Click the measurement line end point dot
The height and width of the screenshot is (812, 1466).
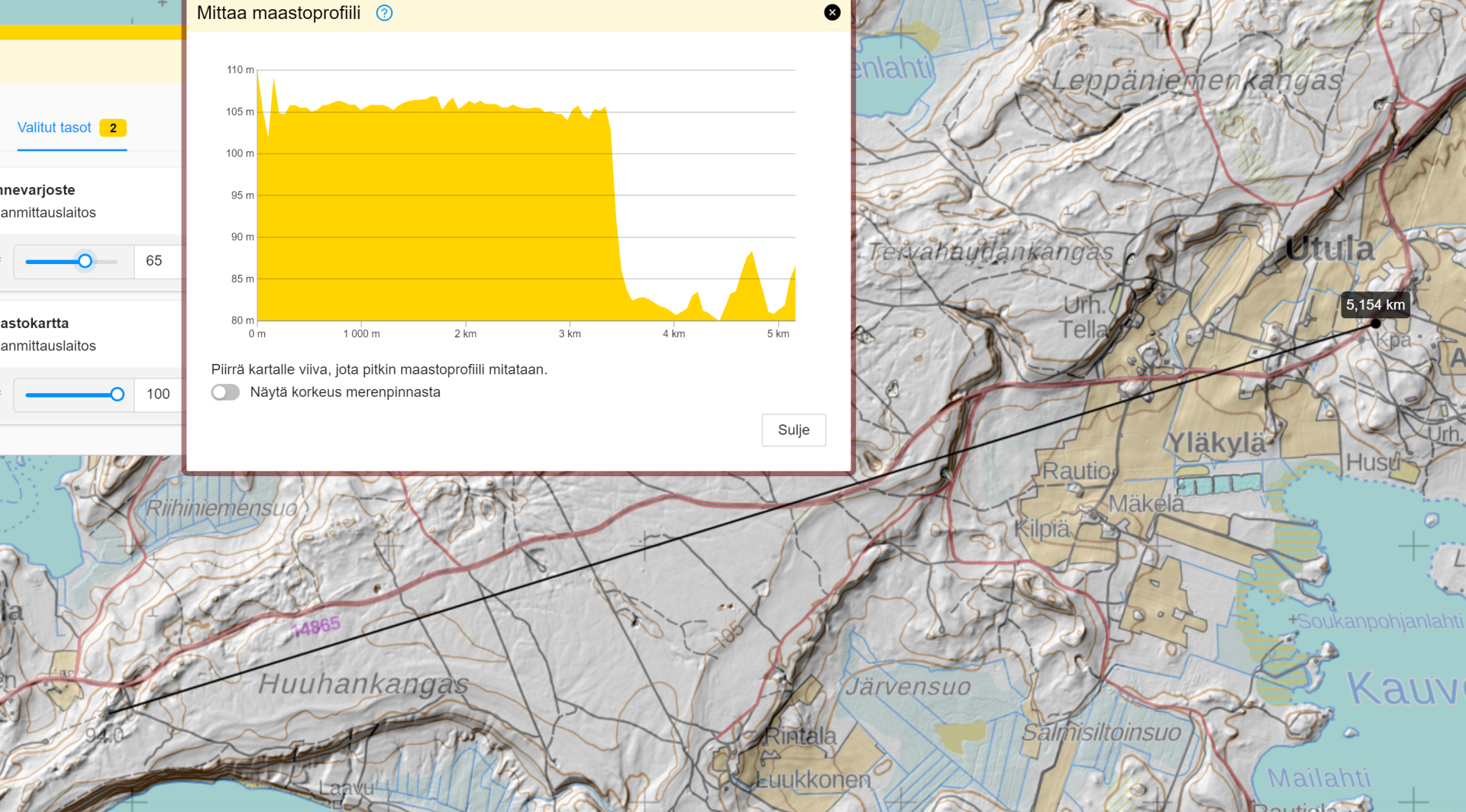(x=1375, y=324)
